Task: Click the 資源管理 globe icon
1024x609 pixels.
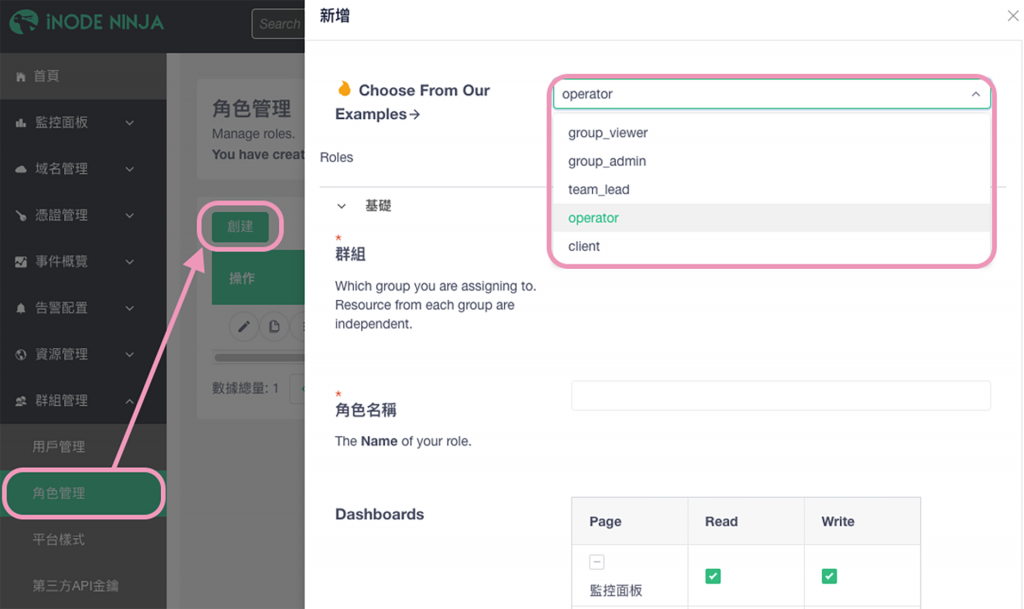Action: click(21, 354)
